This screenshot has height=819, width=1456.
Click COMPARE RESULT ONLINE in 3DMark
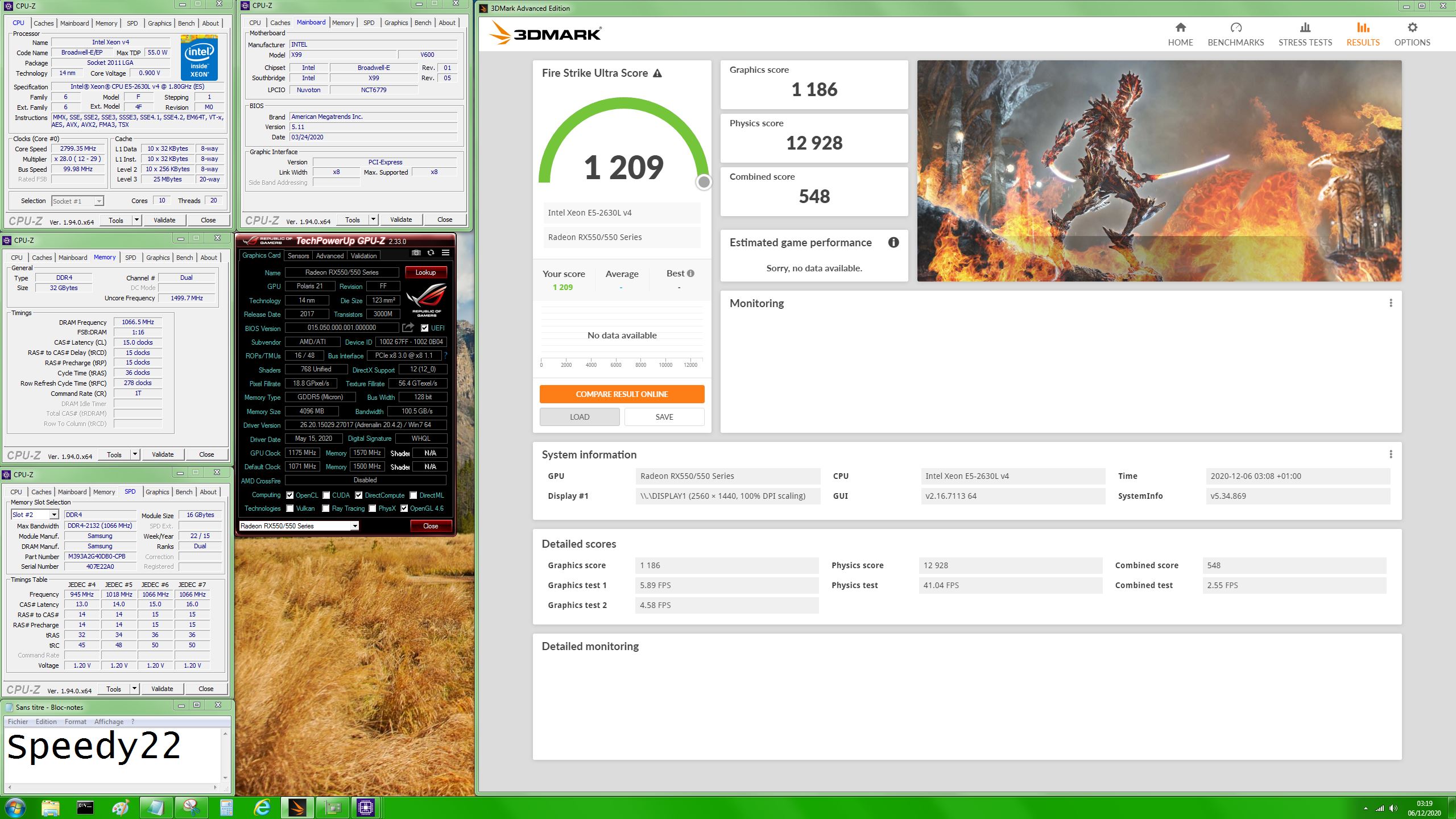tap(622, 394)
